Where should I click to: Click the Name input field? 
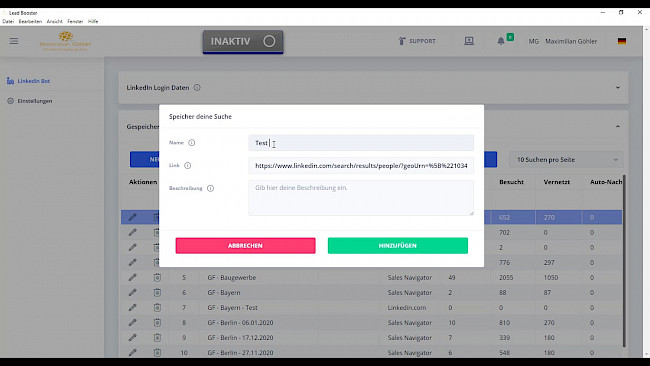[361, 143]
